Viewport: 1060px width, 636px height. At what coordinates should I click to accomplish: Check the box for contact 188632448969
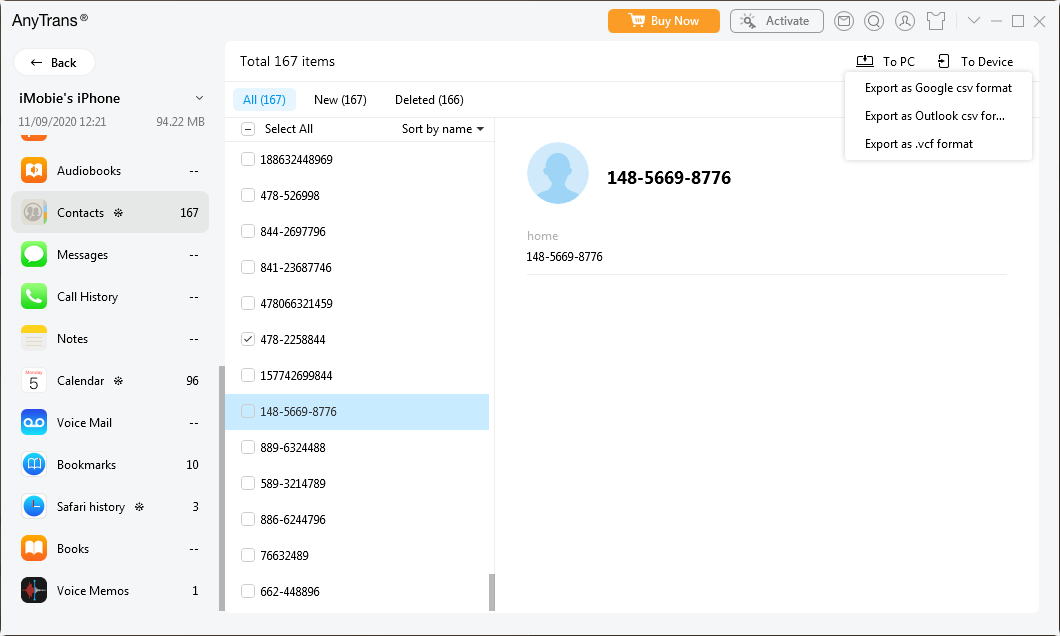click(248, 159)
